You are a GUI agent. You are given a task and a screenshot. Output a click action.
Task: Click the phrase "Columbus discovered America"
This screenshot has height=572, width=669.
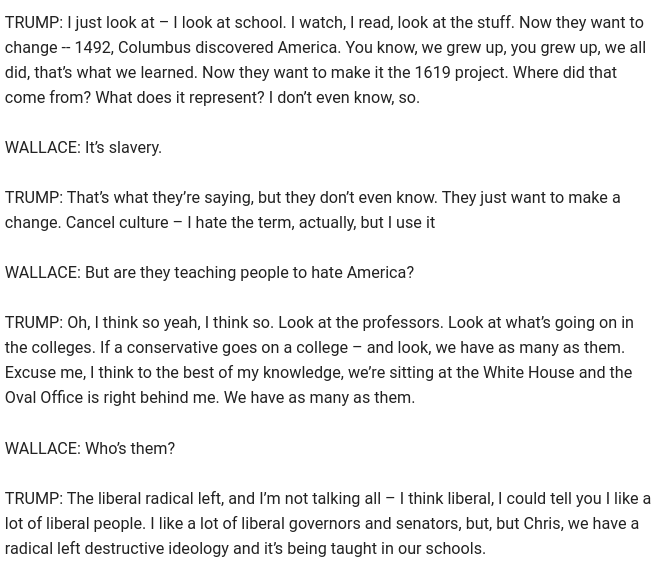tap(228, 47)
